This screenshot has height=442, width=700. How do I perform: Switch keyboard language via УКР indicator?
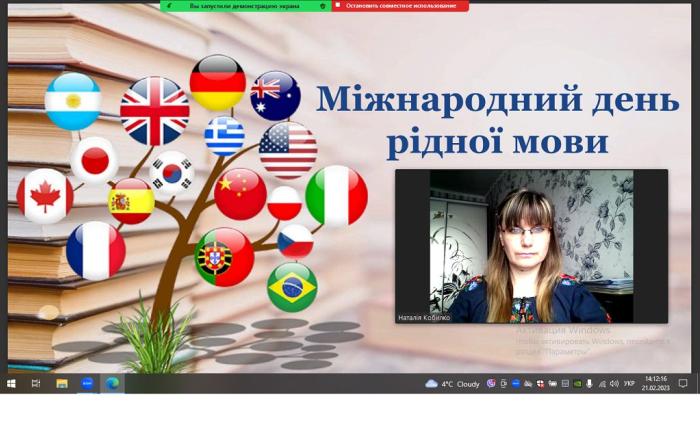coord(629,383)
